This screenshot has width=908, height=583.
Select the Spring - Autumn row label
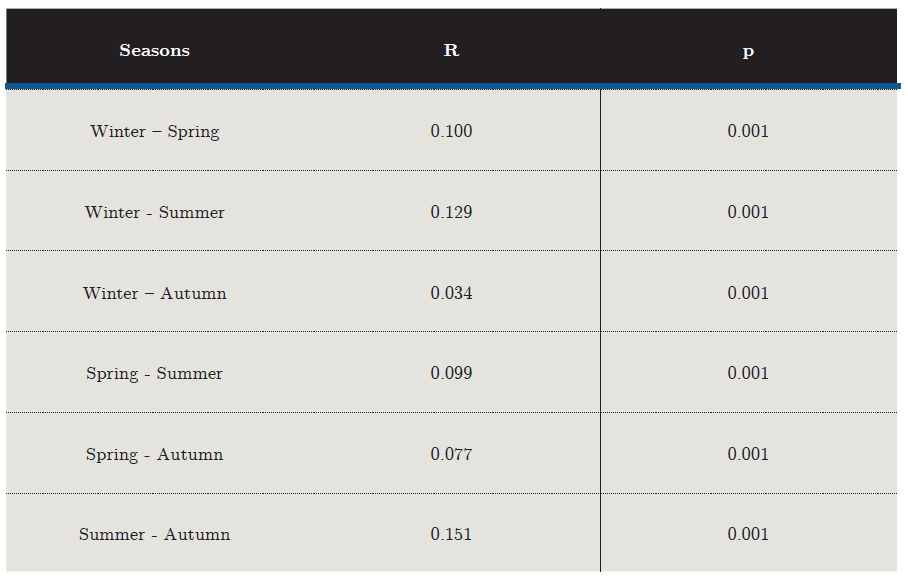155,455
